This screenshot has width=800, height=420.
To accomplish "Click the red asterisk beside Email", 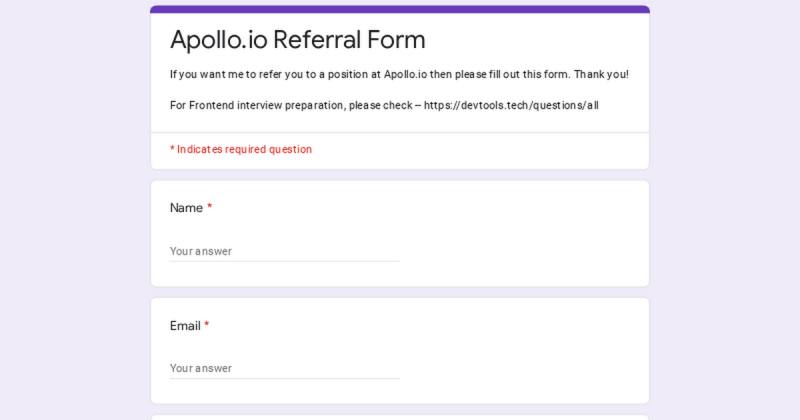I will click(x=207, y=326).
